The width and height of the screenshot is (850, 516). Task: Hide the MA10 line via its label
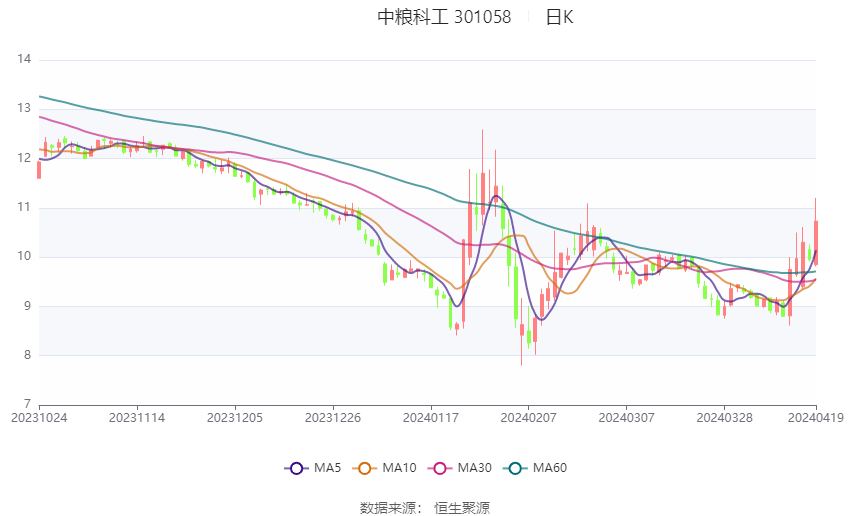[x=400, y=468]
